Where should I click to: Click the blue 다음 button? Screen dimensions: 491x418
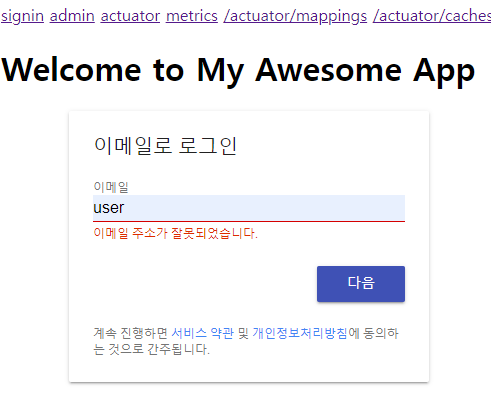point(361,284)
